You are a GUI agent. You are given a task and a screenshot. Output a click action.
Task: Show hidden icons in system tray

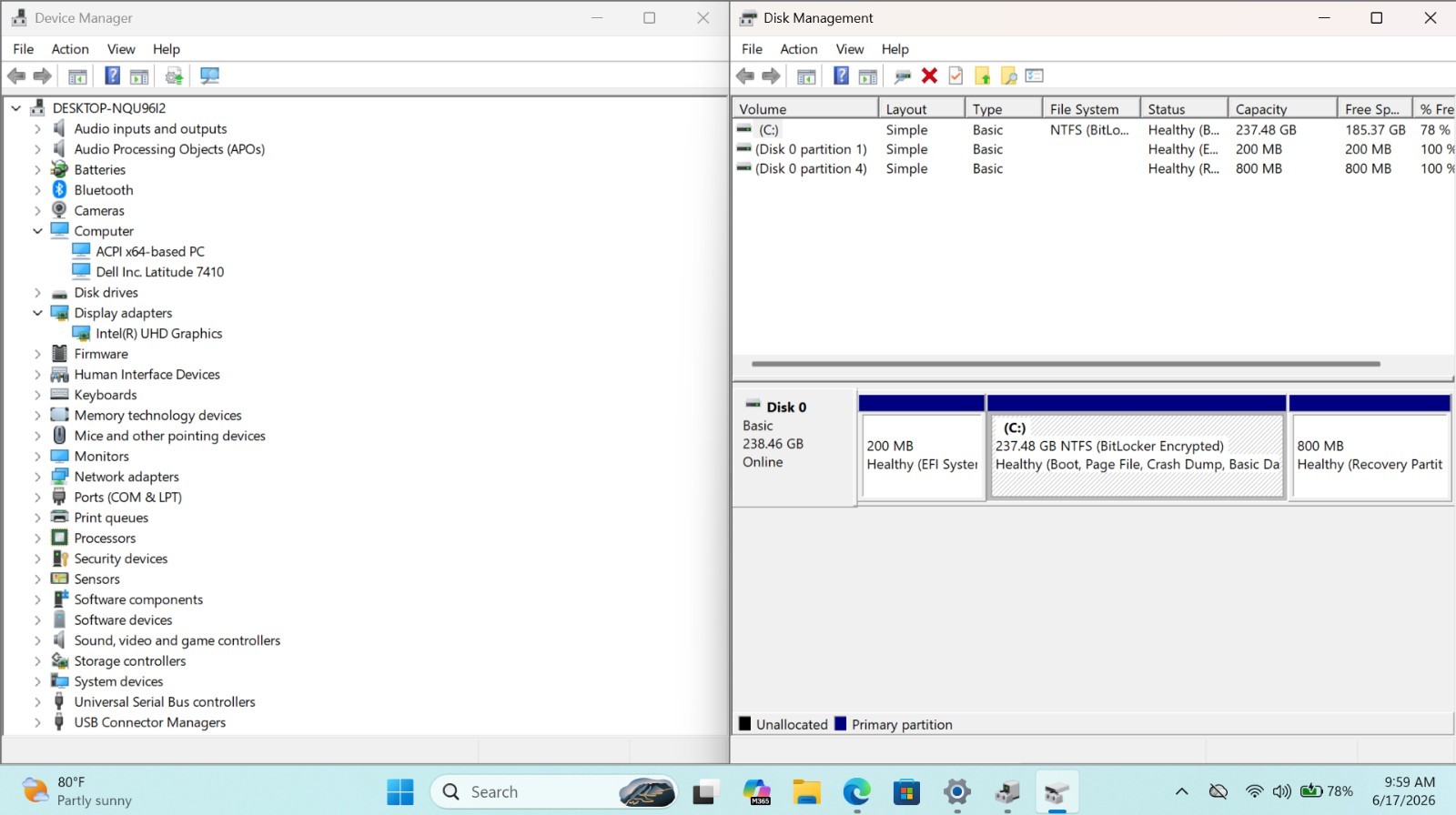coord(1181,791)
